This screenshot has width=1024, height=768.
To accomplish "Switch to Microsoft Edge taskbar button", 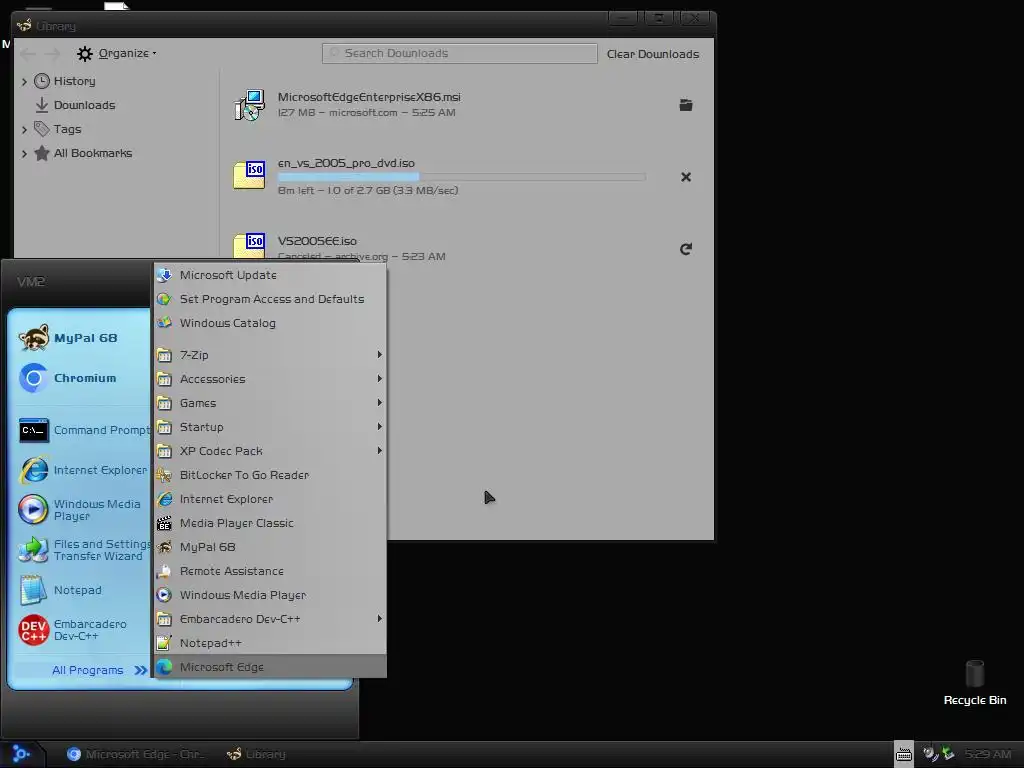I will point(136,754).
